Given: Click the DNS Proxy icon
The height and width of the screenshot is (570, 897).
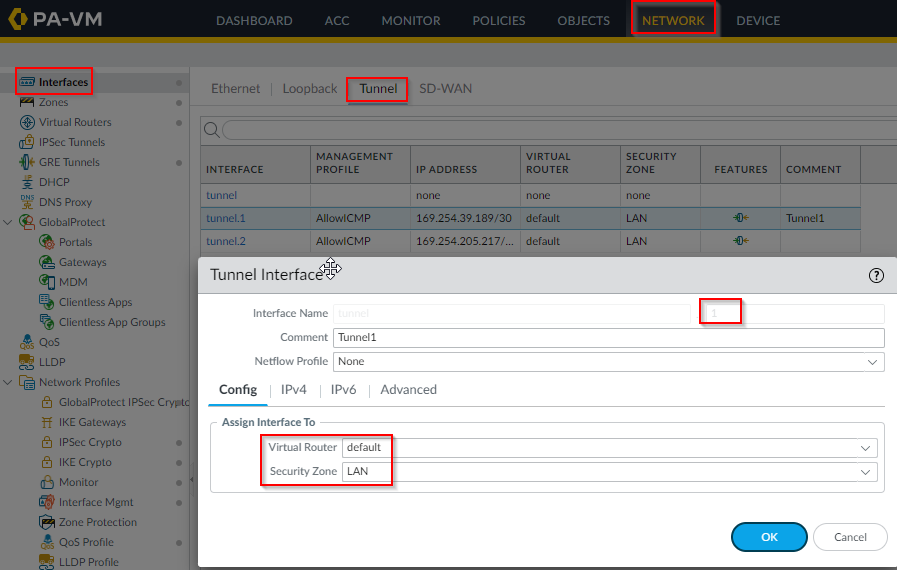Looking at the screenshot, I should click(x=27, y=202).
